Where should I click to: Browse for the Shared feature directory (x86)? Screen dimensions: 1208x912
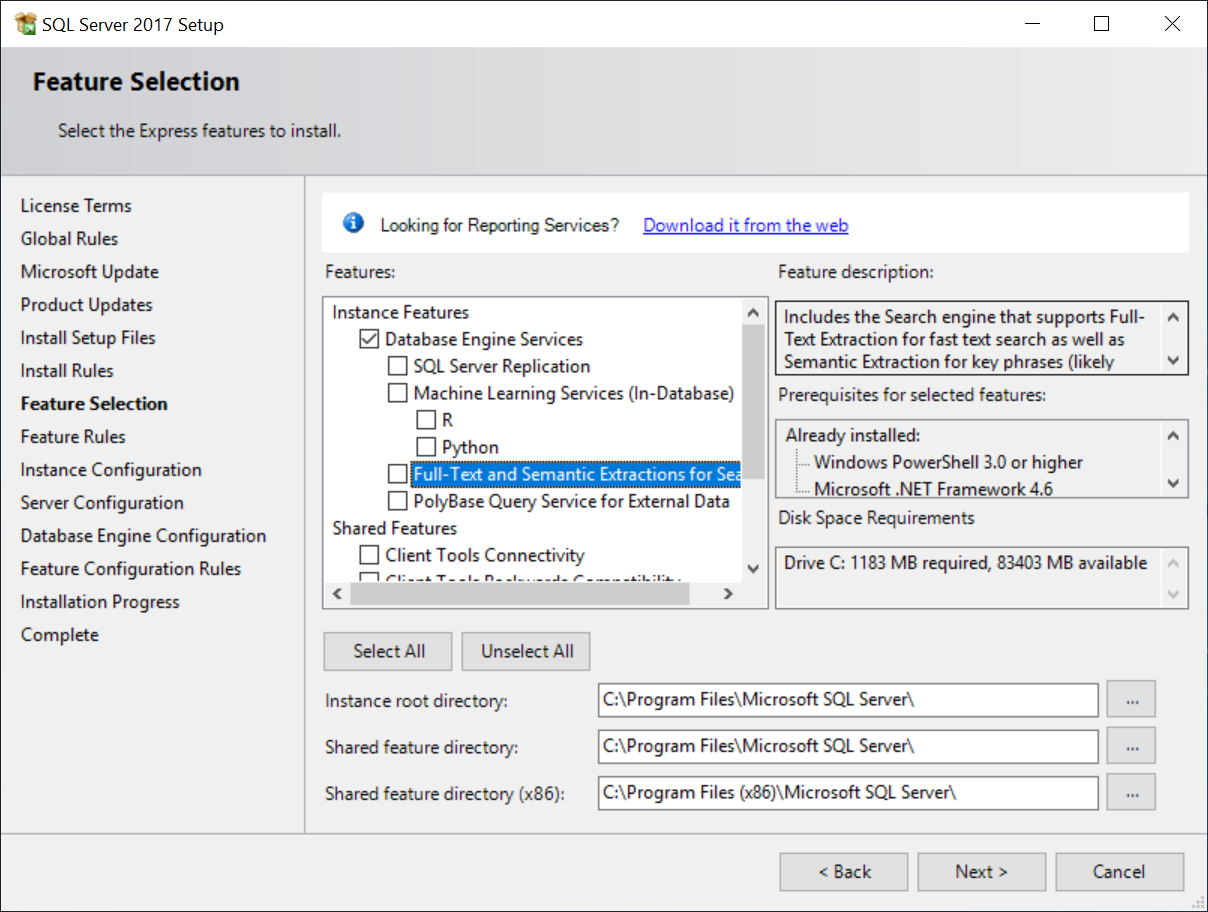pyautogui.click(x=1131, y=792)
